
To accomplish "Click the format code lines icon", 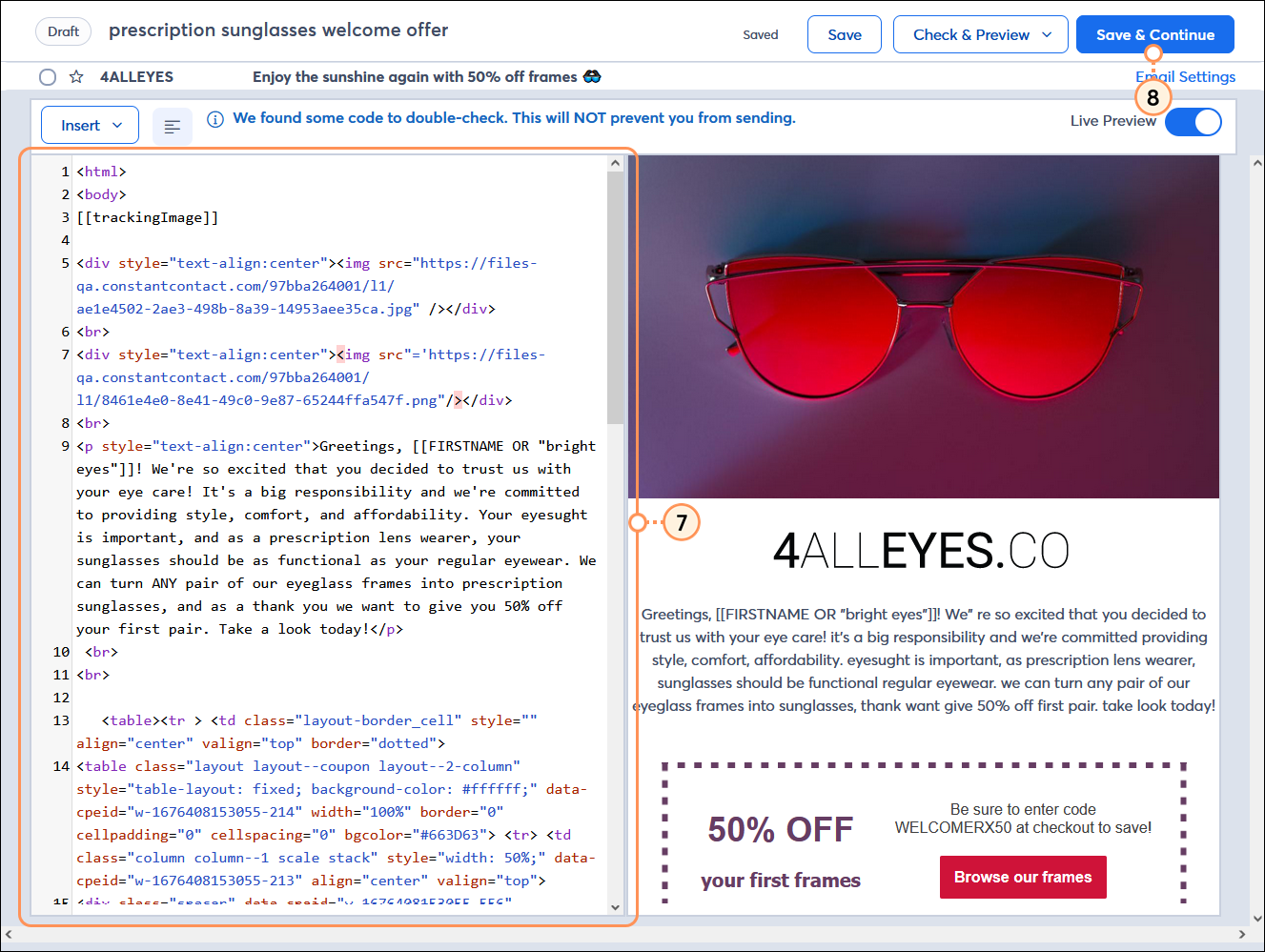I will (x=173, y=126).
